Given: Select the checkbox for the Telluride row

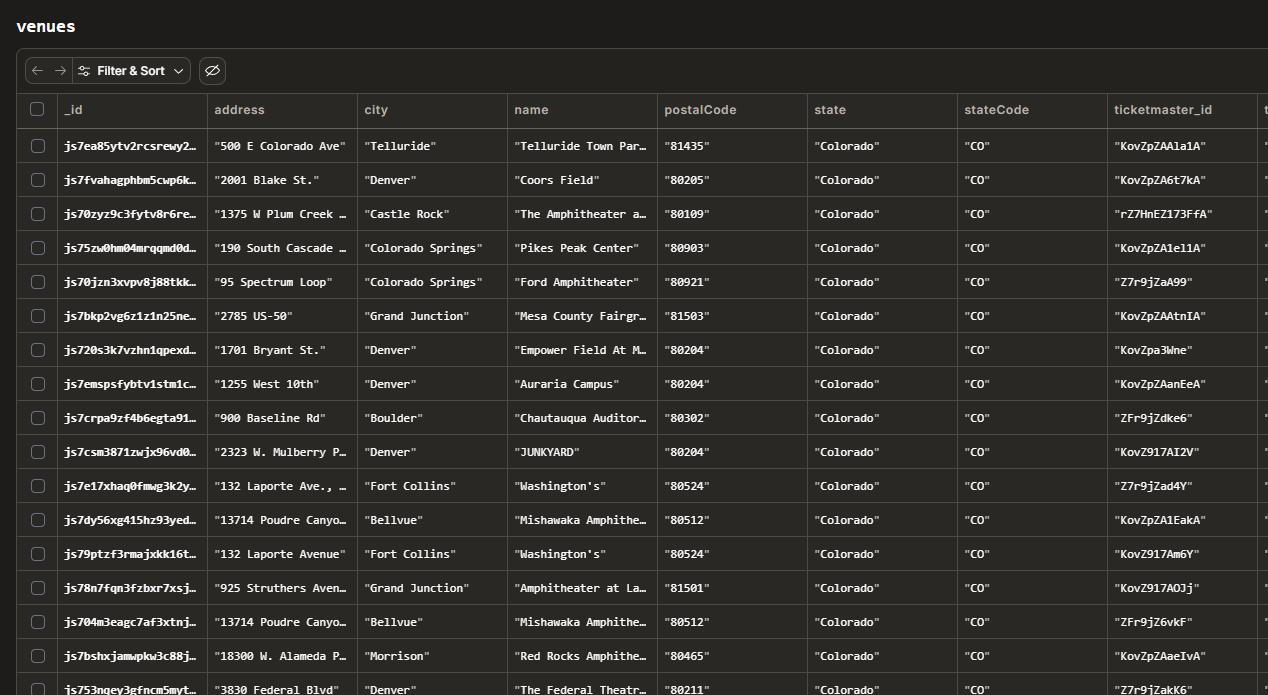Looking at the screenshot, I should tap(38, 146).
